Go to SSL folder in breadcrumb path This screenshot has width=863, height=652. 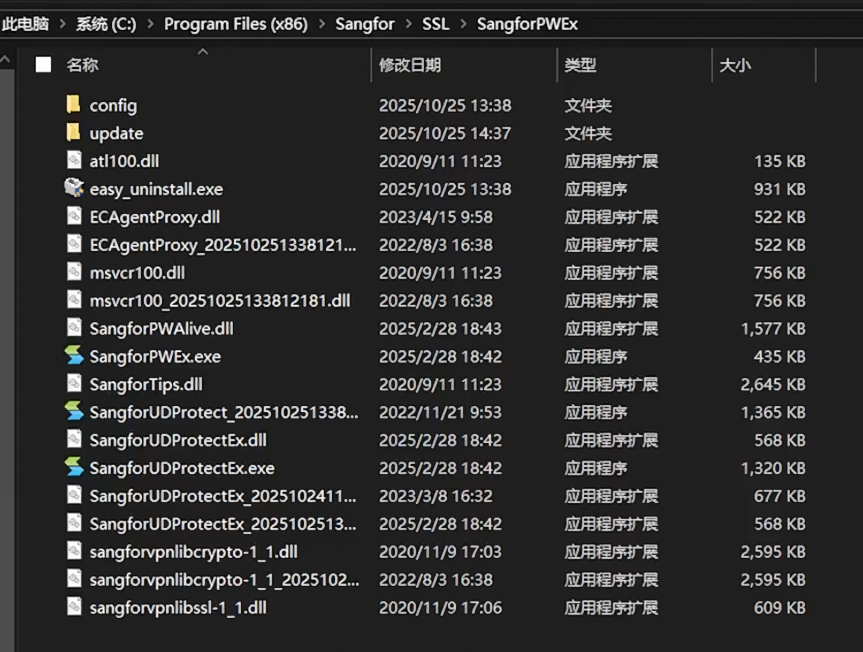pos(436,24)
